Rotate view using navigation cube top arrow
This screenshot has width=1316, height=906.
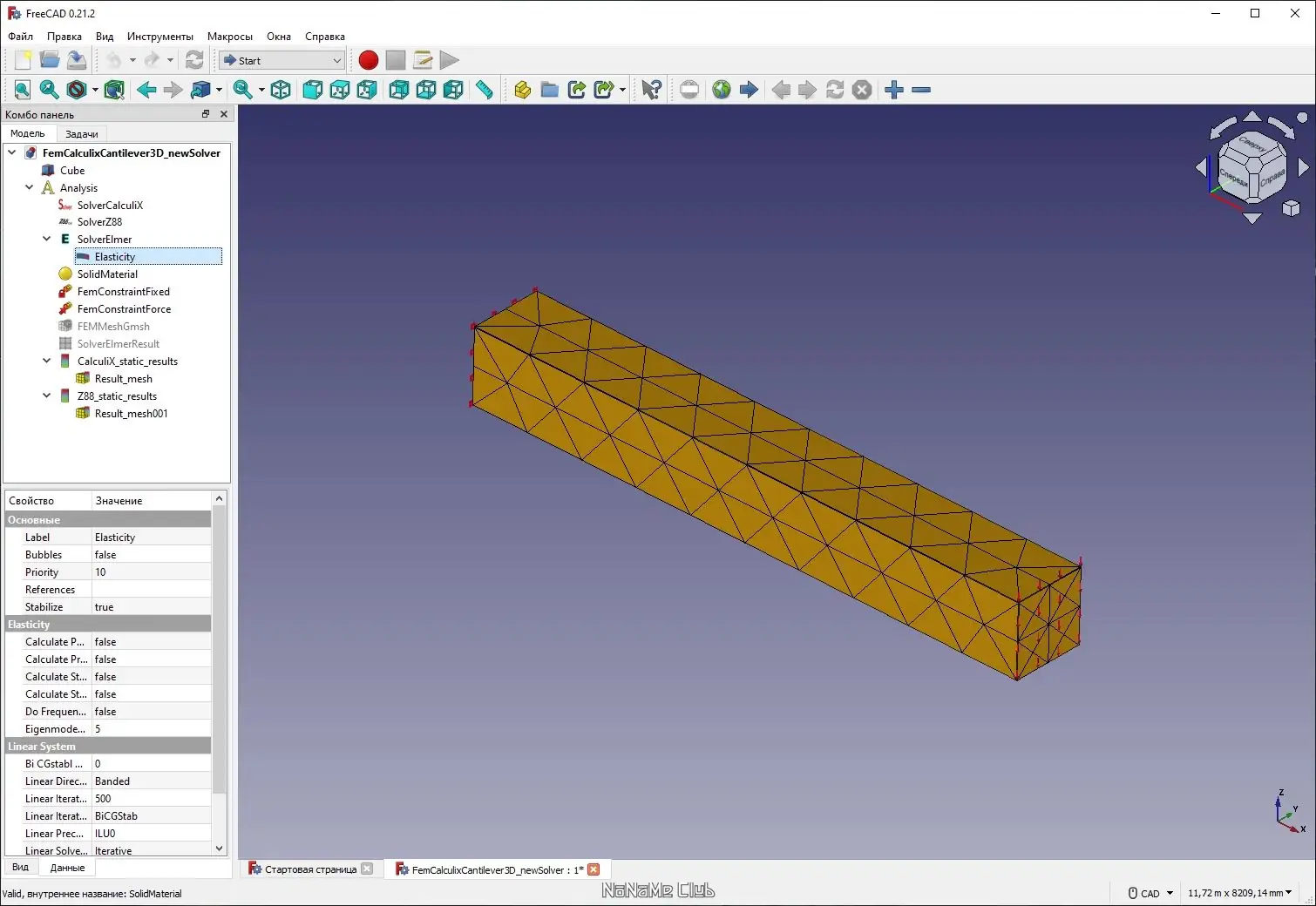pyautogui.click(x=1252, y=117)
